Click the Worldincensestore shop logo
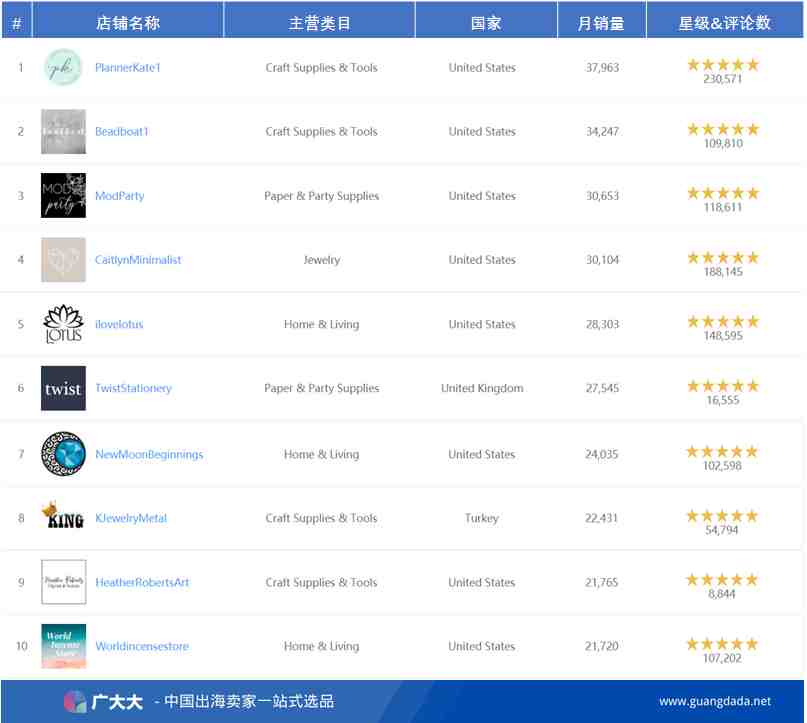Image resolution: width=807 pixels, height=723 pixels. (x=63, y=646)
